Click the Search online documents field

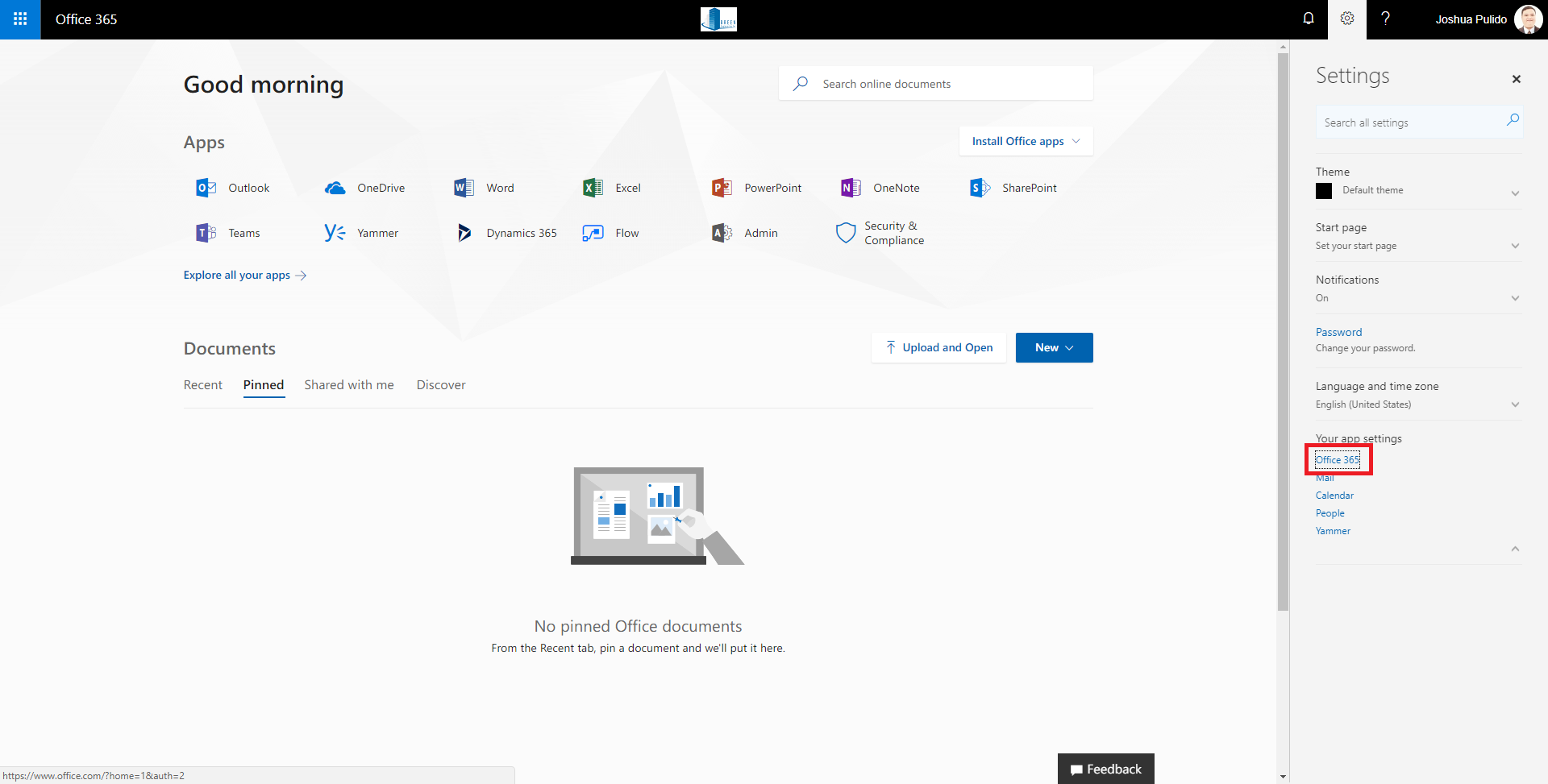(935, 84)
